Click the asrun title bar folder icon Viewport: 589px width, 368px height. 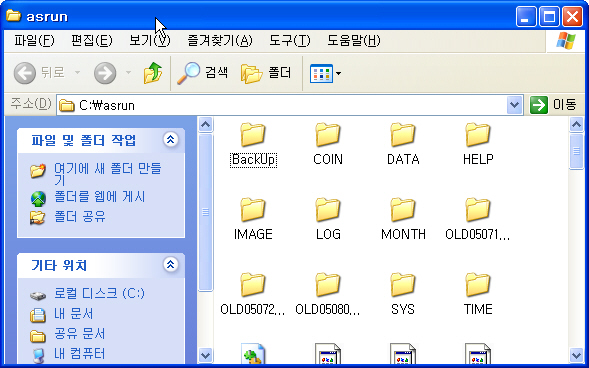click(14, 16)
